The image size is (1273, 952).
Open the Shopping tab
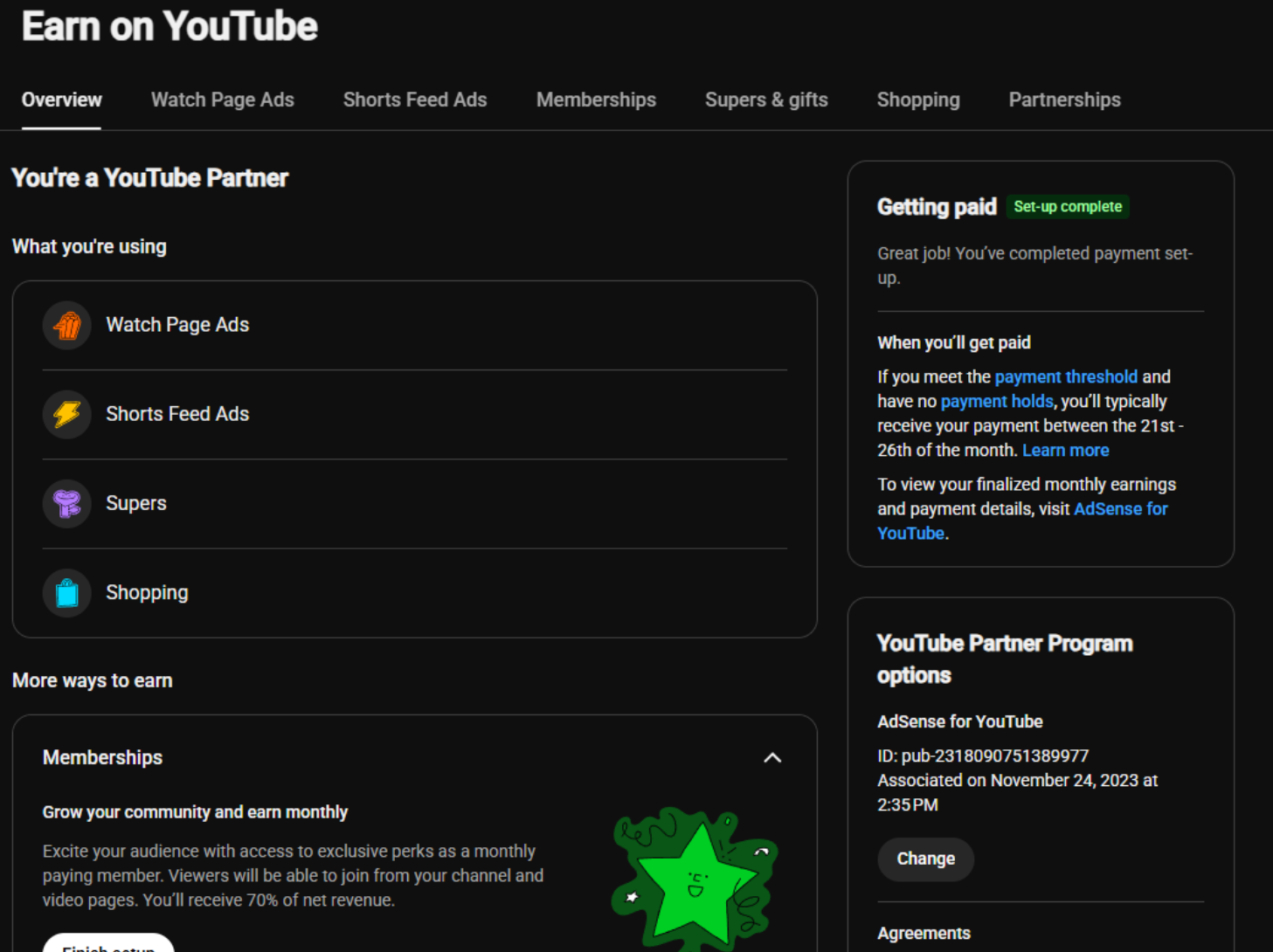click(918, 100)
